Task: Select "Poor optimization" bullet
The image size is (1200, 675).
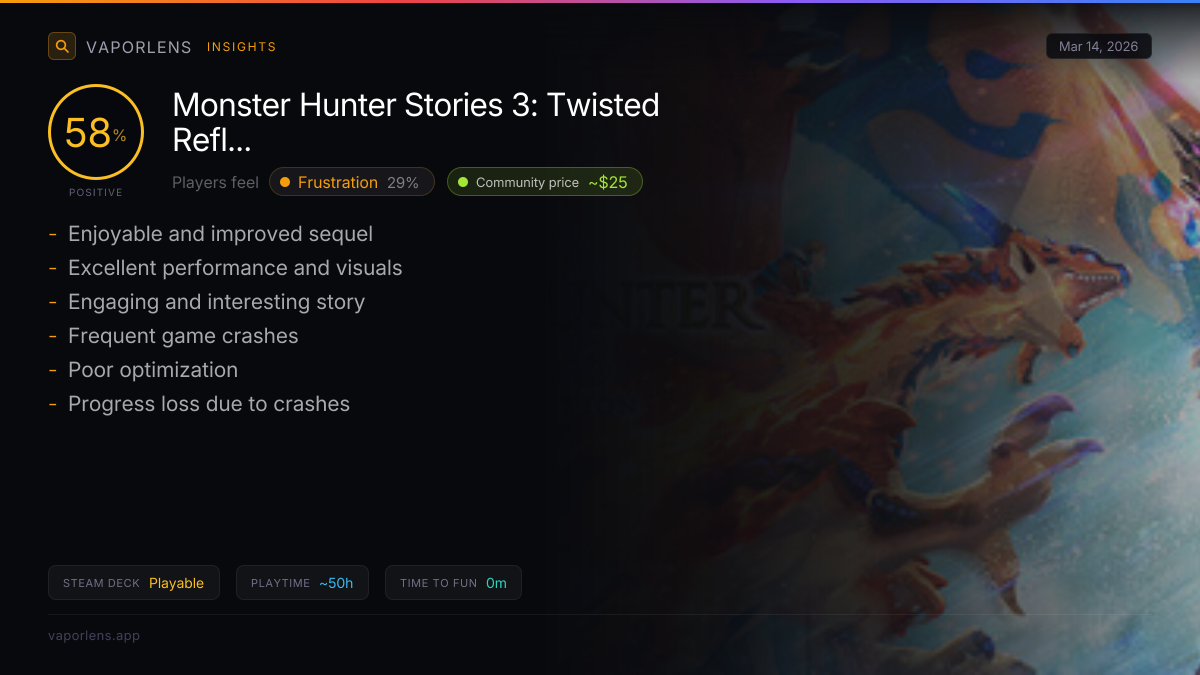Action: pyautogui.click(x=153, y=370)
